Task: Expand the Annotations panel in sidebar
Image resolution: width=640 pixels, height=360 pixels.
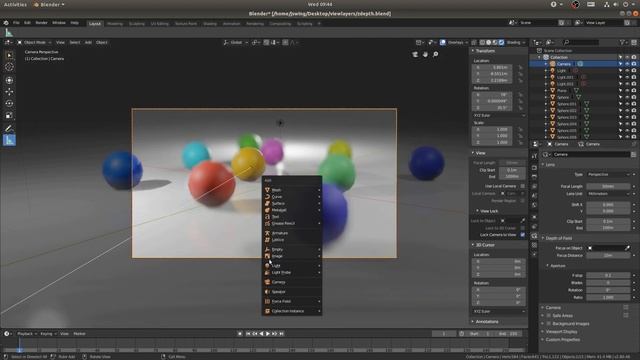Action: [487, 322]
